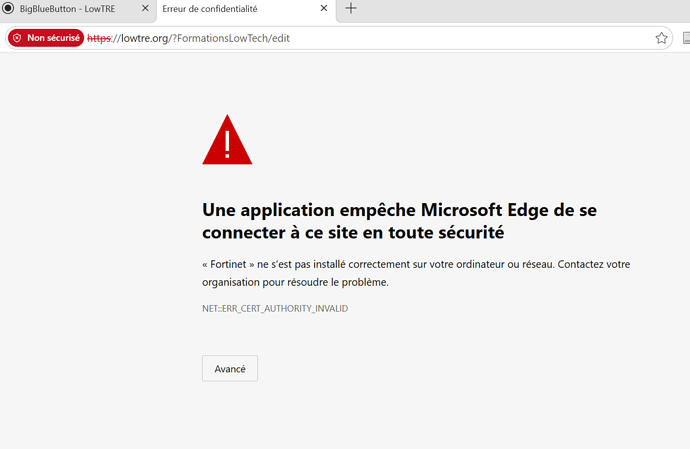Click the Fortinet explanation paragraph

click(416, 273)
